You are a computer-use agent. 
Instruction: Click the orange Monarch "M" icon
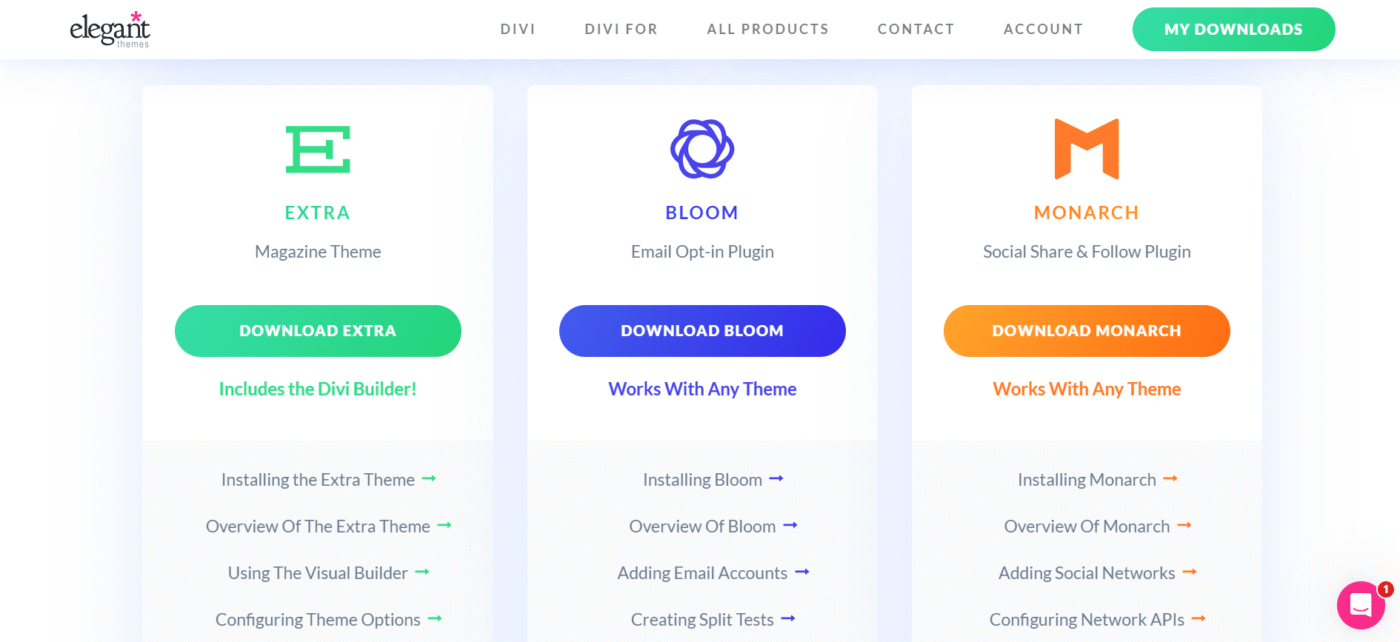[1086, 146]
